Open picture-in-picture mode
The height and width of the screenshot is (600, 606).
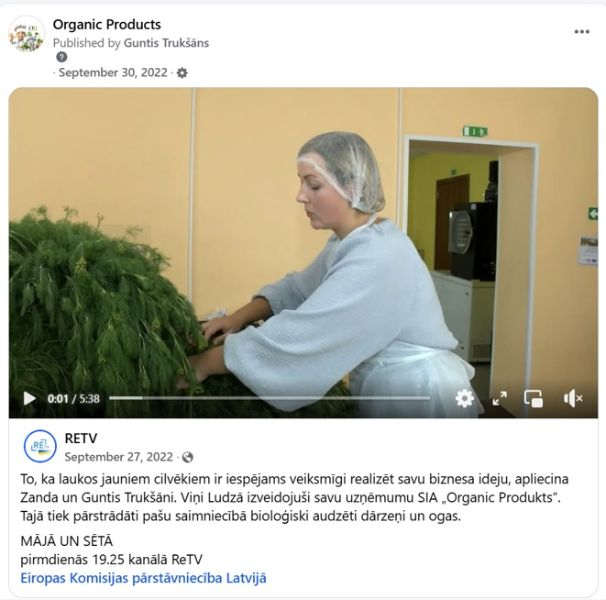tap(533, 398)
